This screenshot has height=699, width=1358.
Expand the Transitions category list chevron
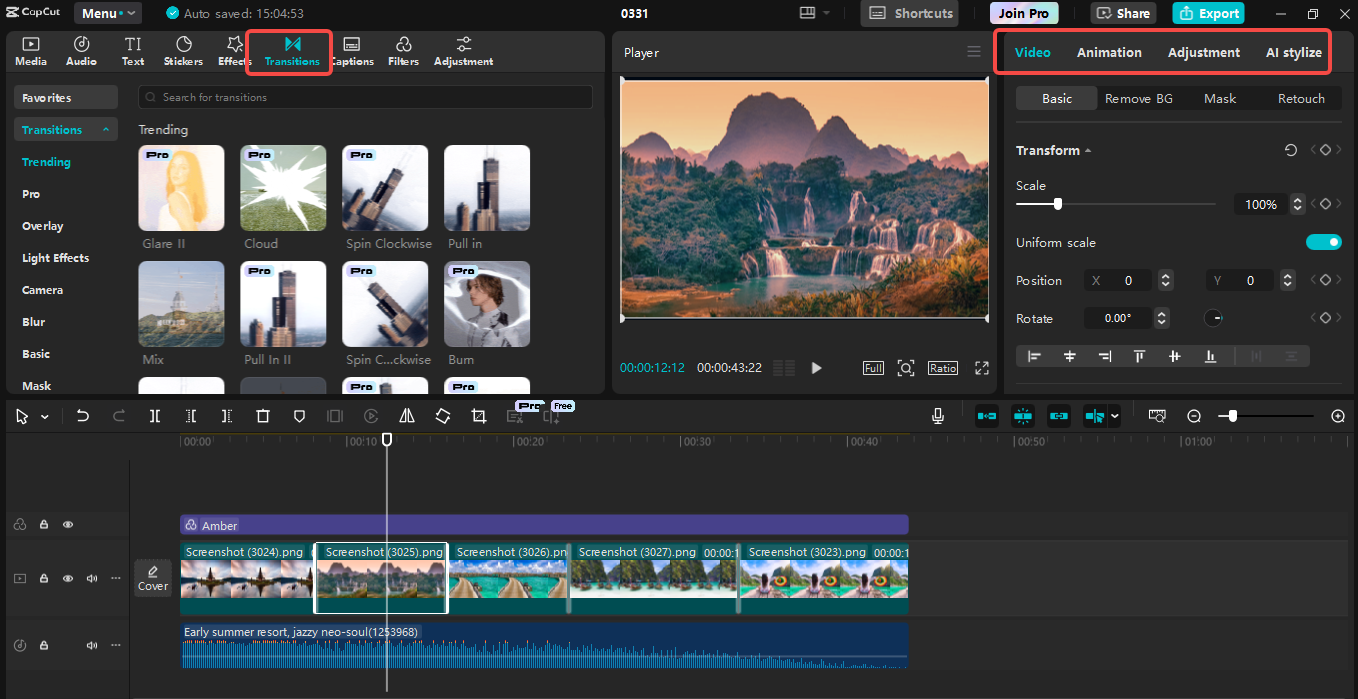coord(107,128)
